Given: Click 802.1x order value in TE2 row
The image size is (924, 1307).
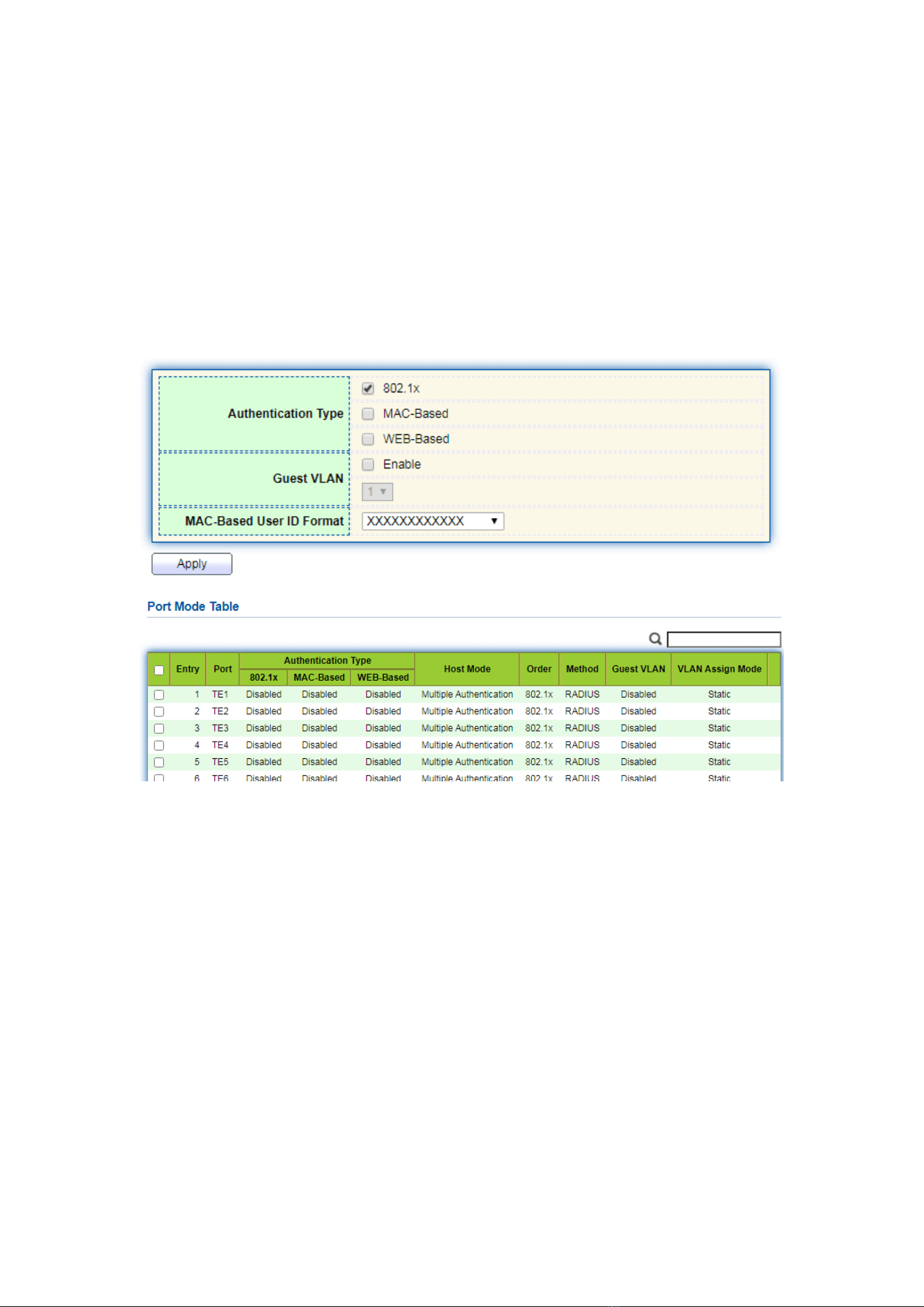Looking at the screenshot, I should 539,711.
